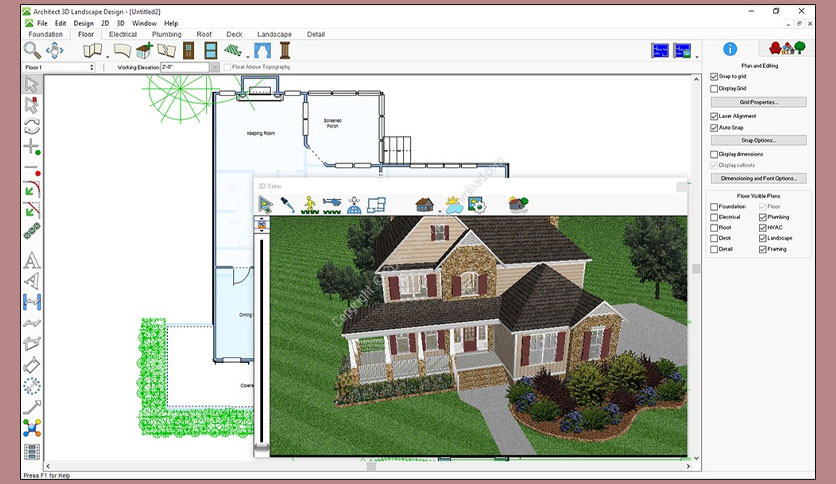The height and width of the screenshot is (484, 836).
Task: Toggle Auto Snap checkbox
Action: click(x=714, y=128)
